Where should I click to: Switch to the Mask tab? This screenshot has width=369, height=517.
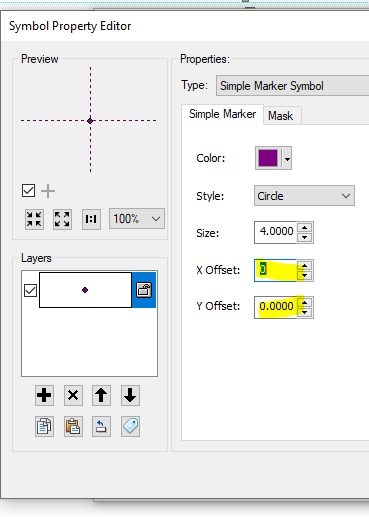[x=281, y=116]
